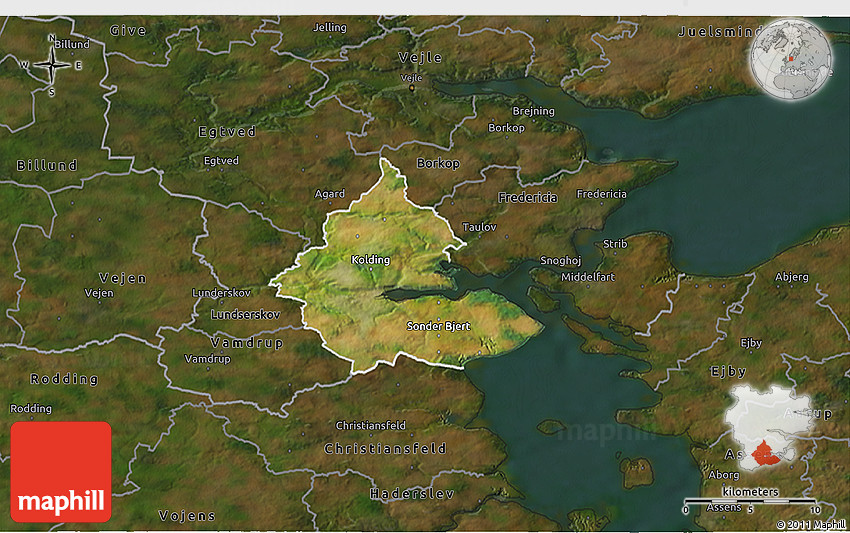This screenshot has height=533, width=850.
Task: Click the Haderslev region label
Action: (412, 494)
